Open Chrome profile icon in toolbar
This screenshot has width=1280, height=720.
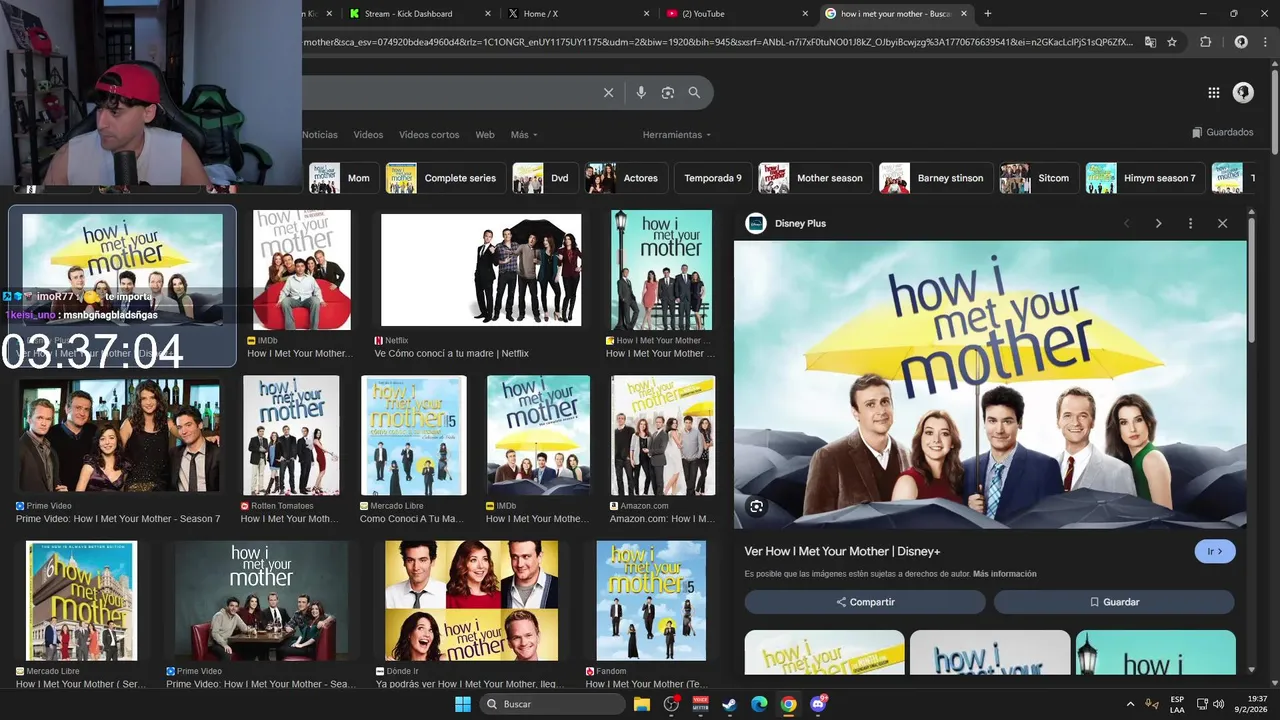coord(1241,42)
